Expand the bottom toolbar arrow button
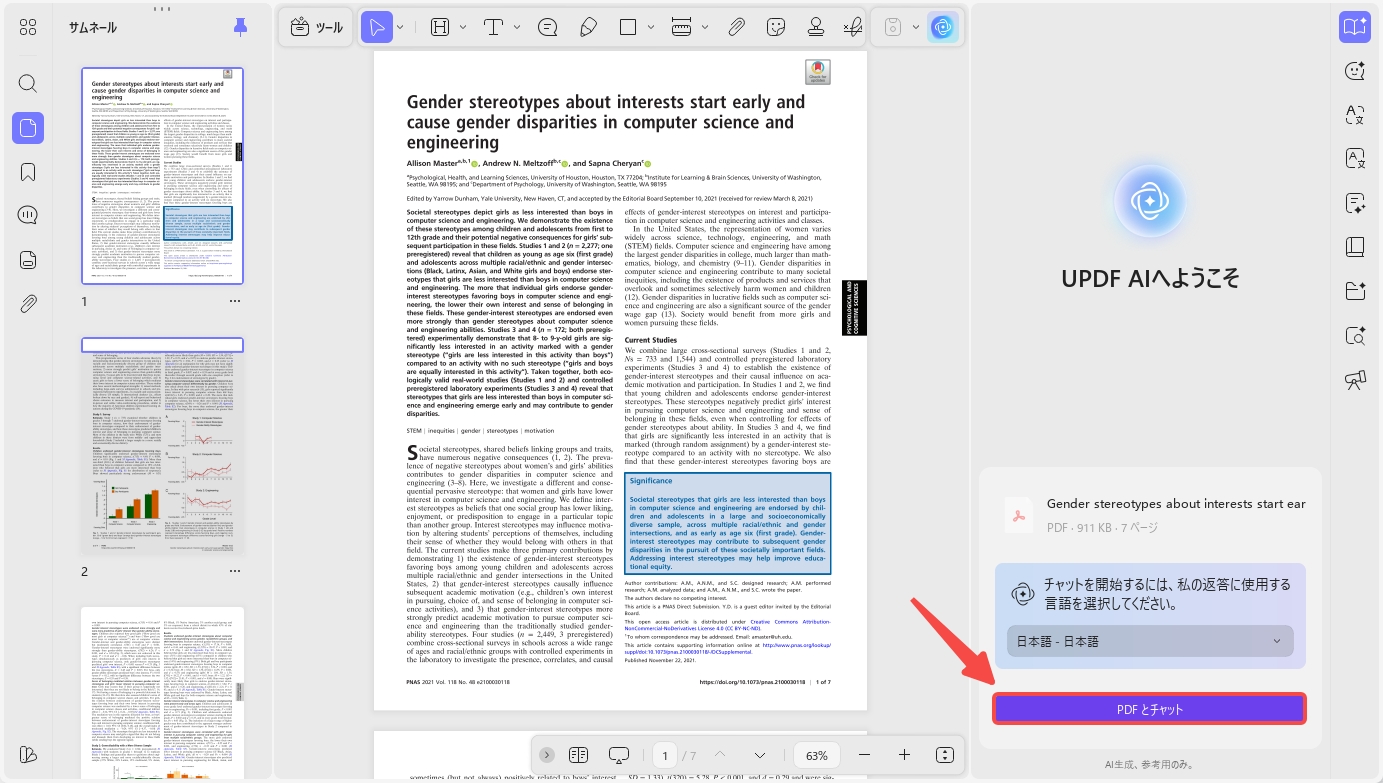This screenshot has height=783, width=1383. (x=547, y=755)
